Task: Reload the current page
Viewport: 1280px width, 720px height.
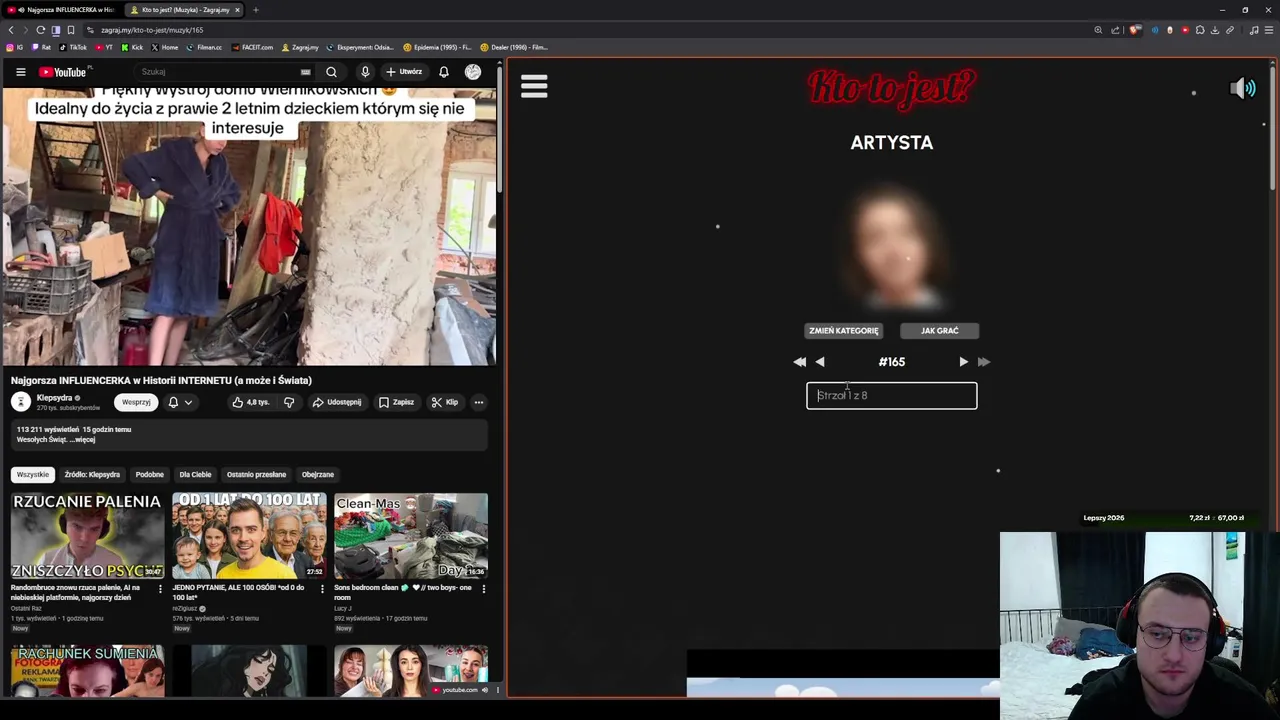Action: click(40, 30)
